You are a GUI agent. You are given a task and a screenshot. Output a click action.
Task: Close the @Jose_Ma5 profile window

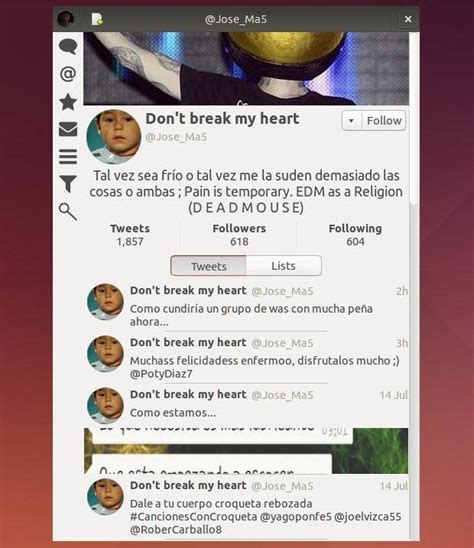tap(408, 19)
